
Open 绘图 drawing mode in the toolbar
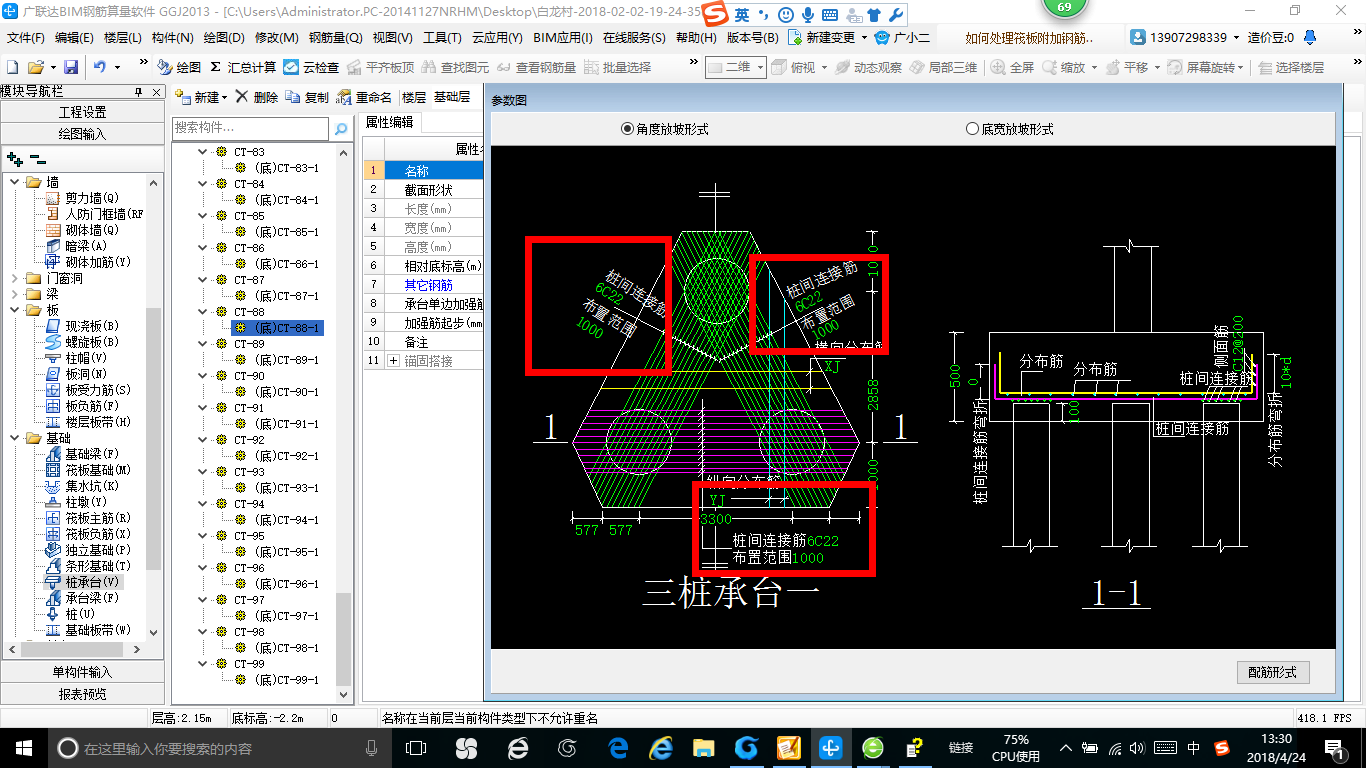(x=180, y=67)
